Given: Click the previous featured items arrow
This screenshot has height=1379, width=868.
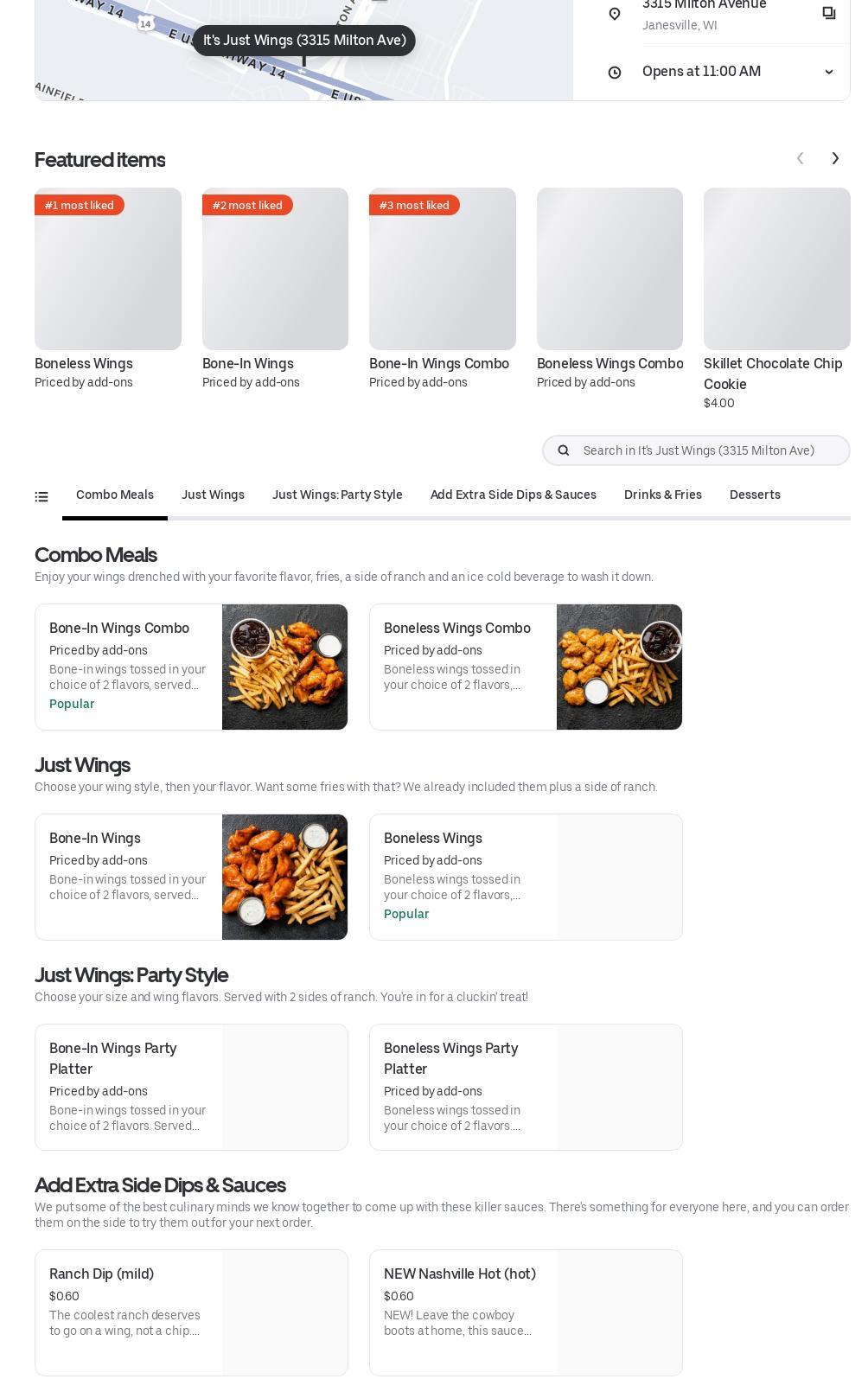Looking at the screenshot, I should 801,158.
